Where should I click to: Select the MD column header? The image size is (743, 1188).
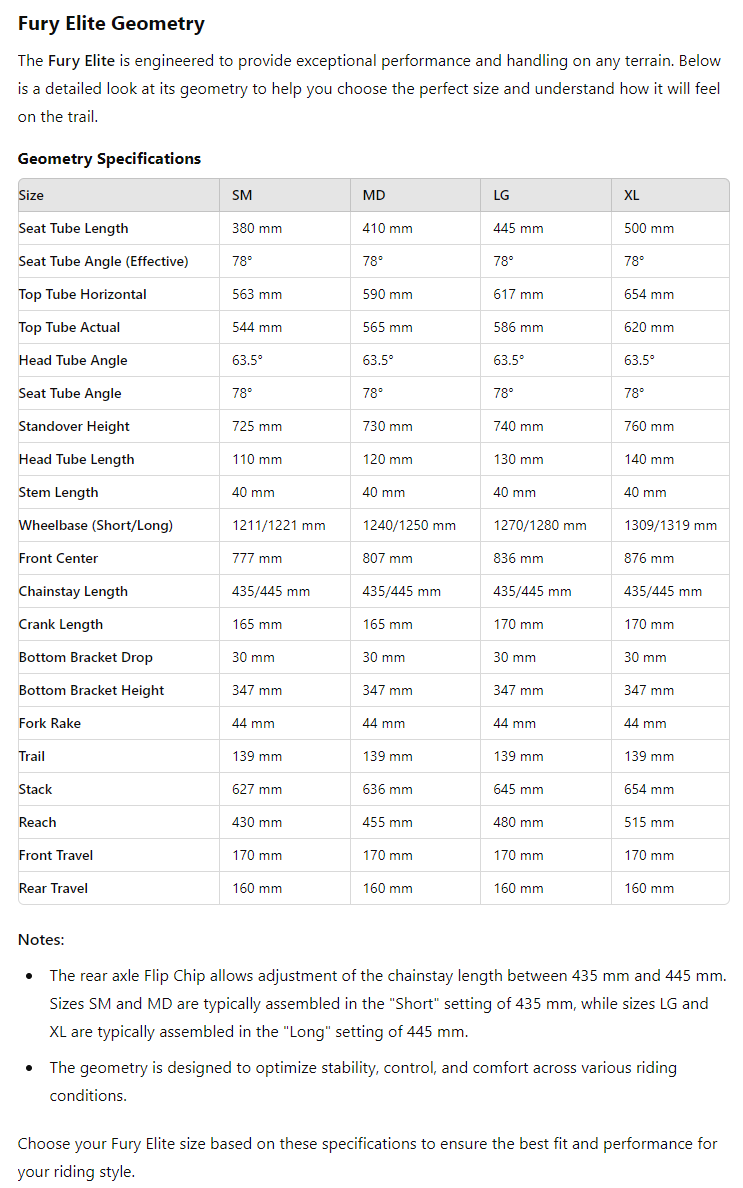[373, 195]
